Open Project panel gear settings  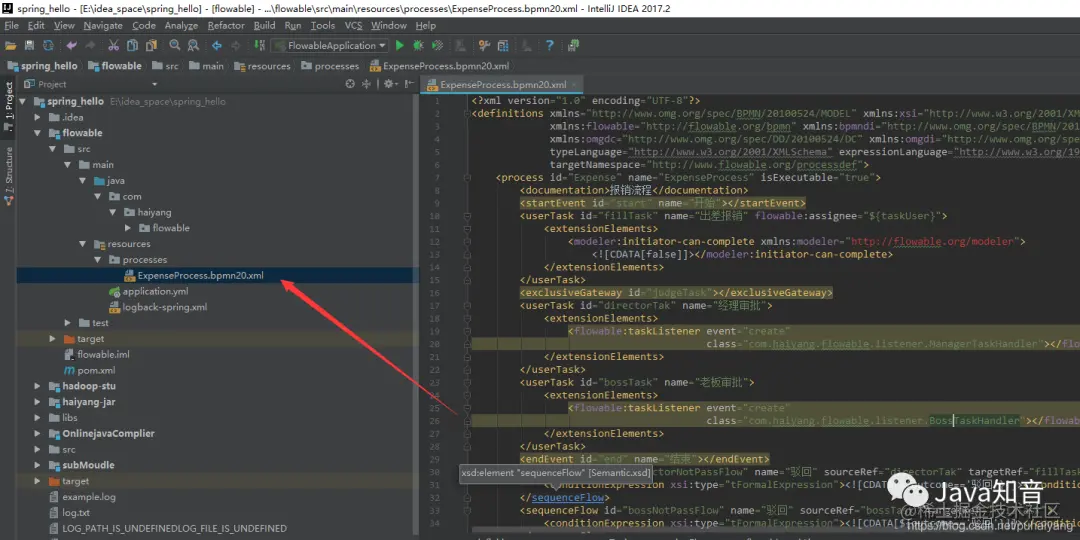390,84
